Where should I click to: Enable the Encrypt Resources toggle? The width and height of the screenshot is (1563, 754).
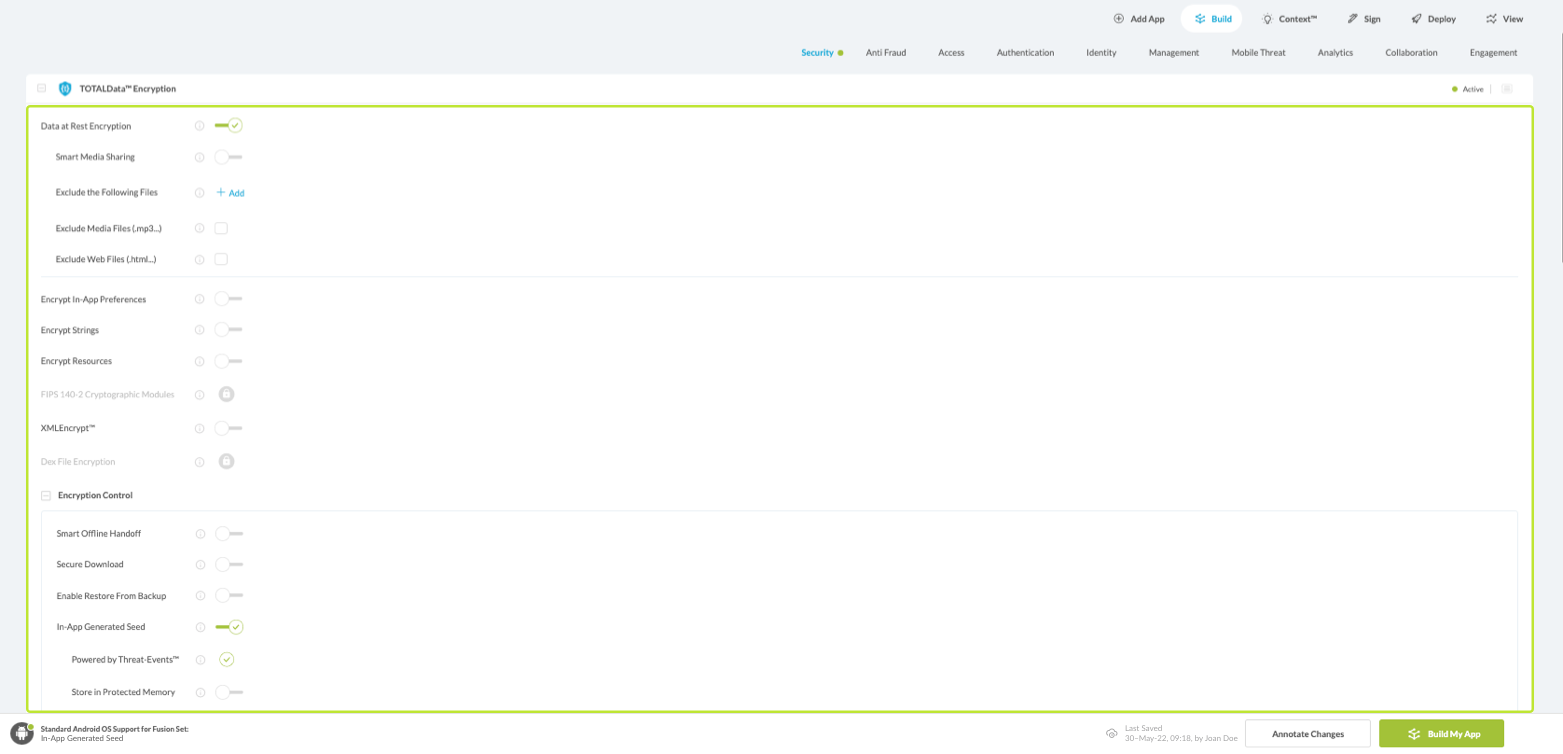click(229, 361)
